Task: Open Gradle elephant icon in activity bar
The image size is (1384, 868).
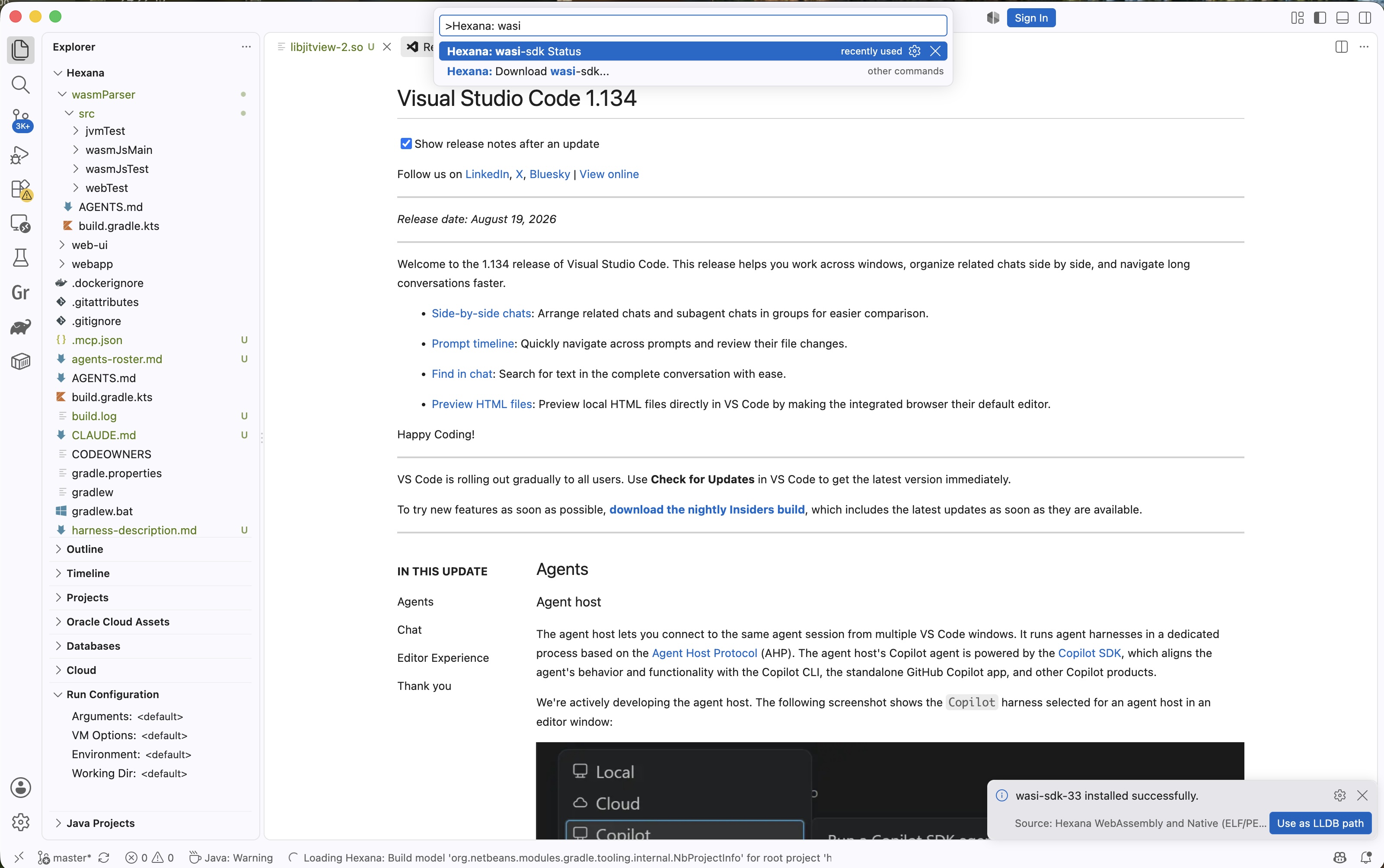Action: 21,327
